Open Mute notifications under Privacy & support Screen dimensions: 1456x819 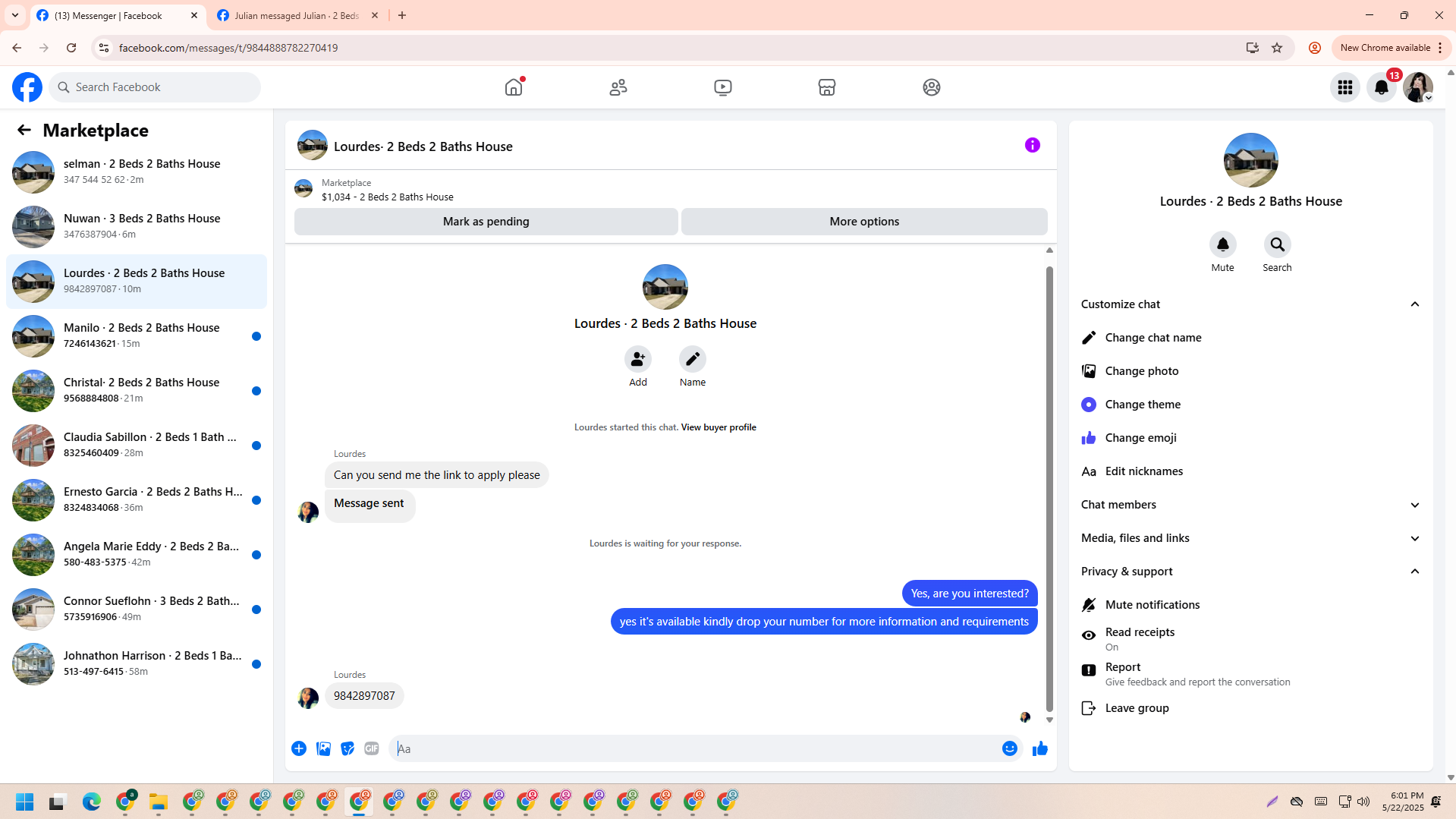1250,605
